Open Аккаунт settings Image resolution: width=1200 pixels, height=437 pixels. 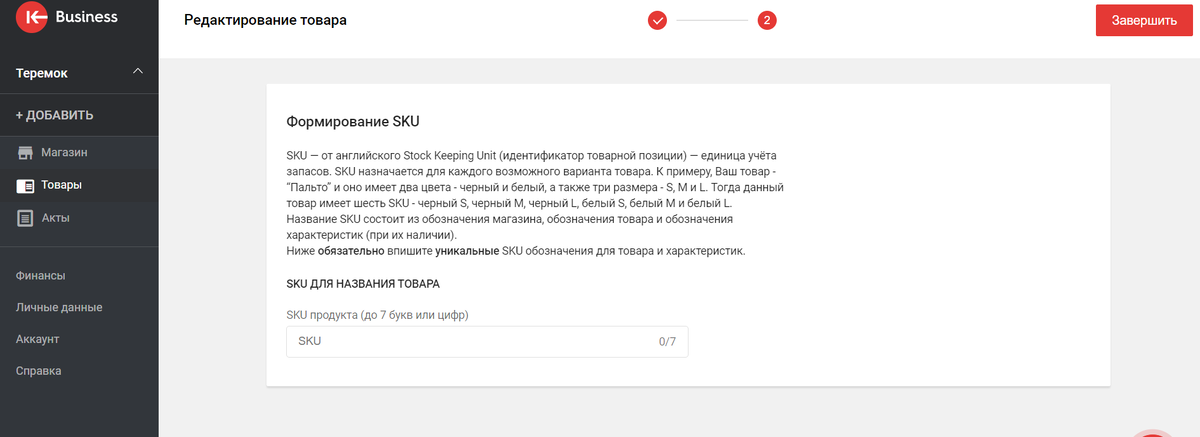pos(38,339)
